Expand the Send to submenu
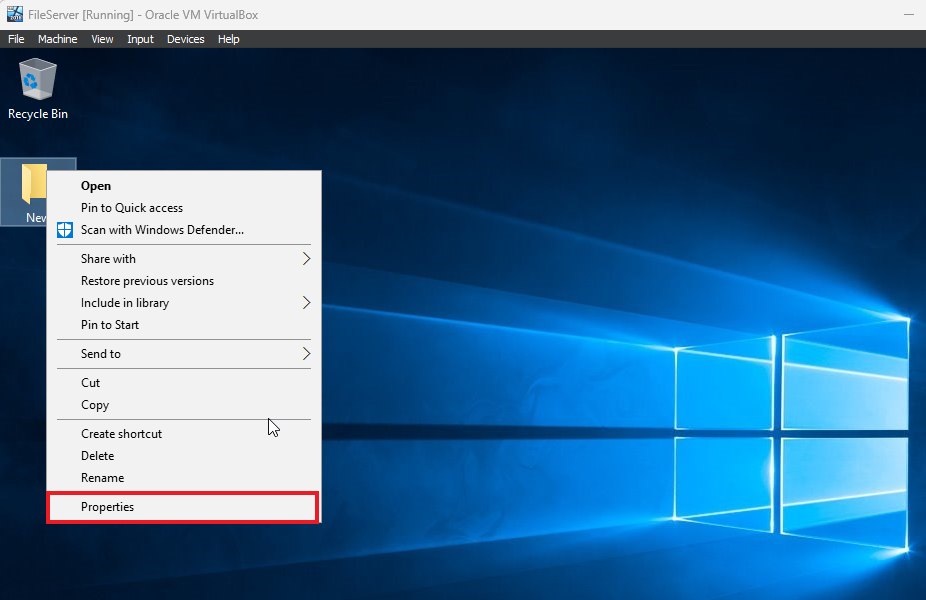This screenshot has height=600, width=926. (x=306, y=354)
